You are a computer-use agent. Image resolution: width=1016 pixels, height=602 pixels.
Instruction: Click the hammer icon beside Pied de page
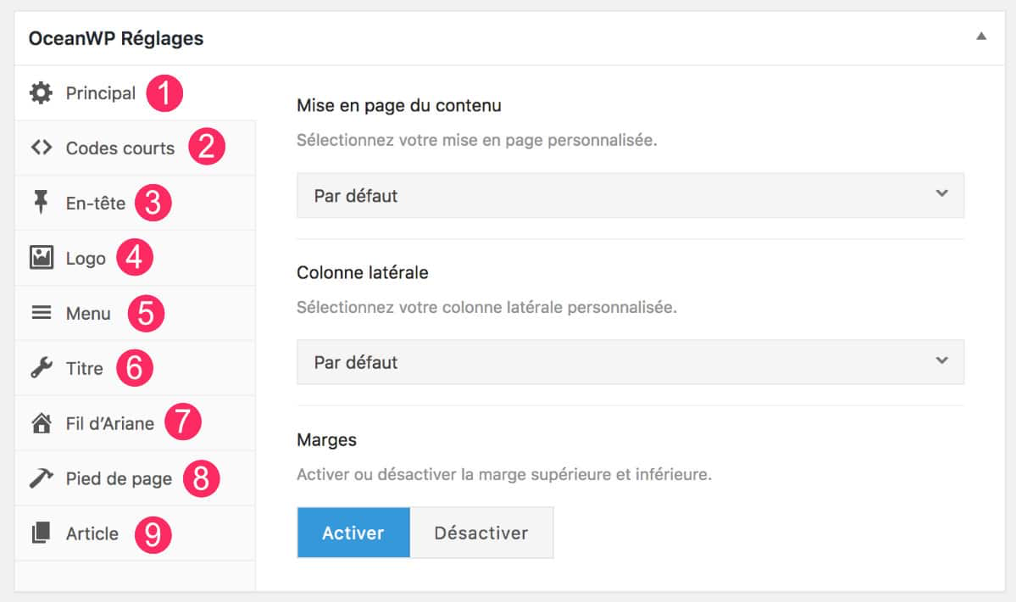tap(41, 478)
